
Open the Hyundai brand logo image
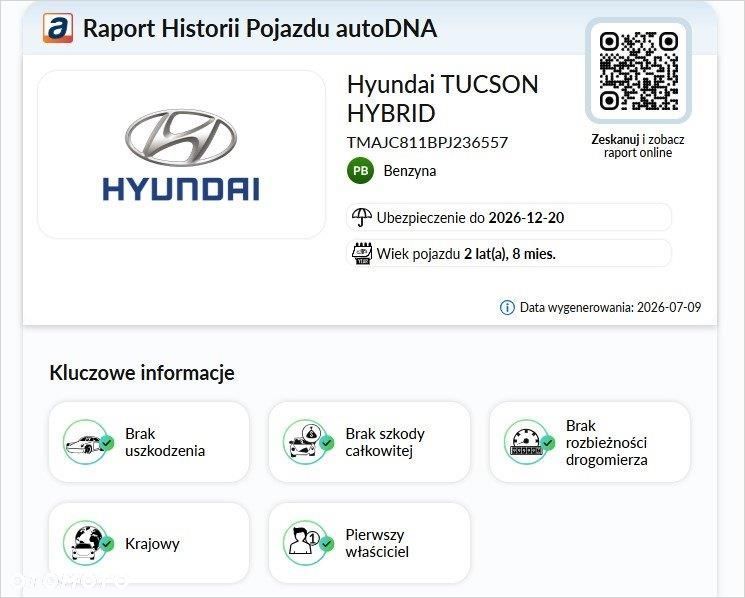(x=181, y=155)
